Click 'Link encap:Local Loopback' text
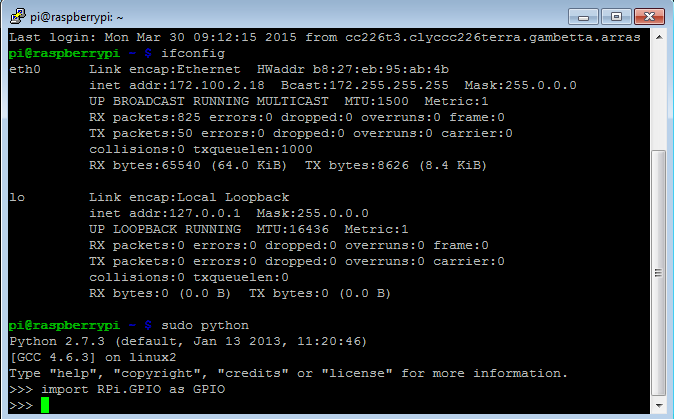This screenshot has width=674, height=419. coord(189,197)
